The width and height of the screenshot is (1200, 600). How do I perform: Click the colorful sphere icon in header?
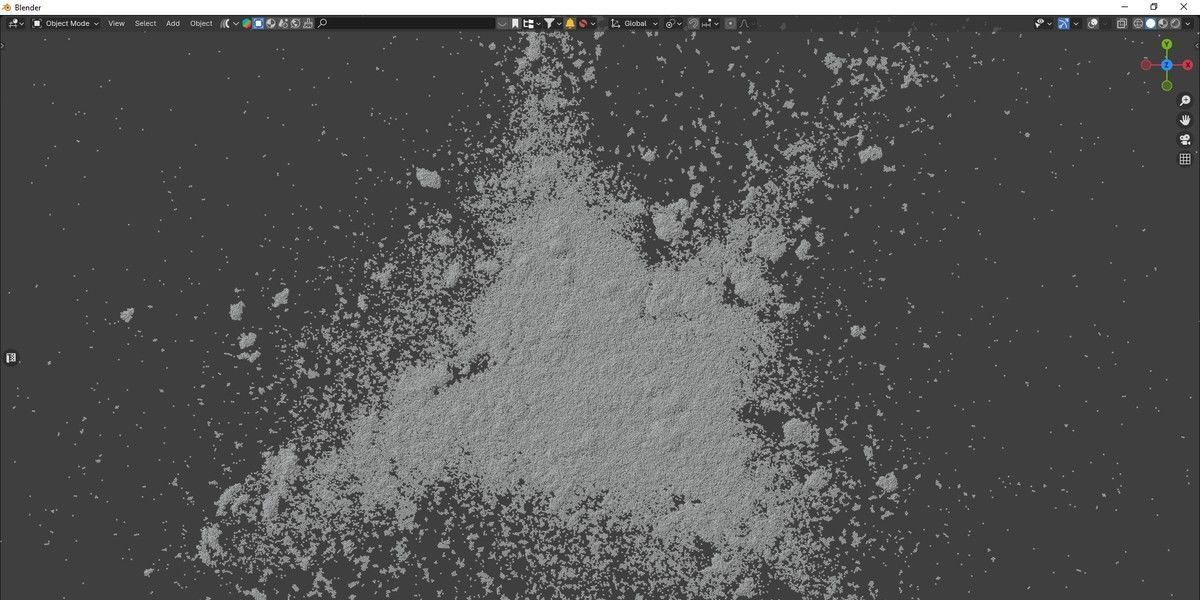246,23
